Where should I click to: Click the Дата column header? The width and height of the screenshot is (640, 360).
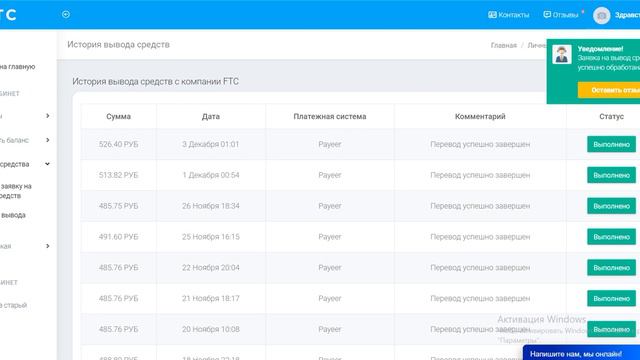[211, 116]
